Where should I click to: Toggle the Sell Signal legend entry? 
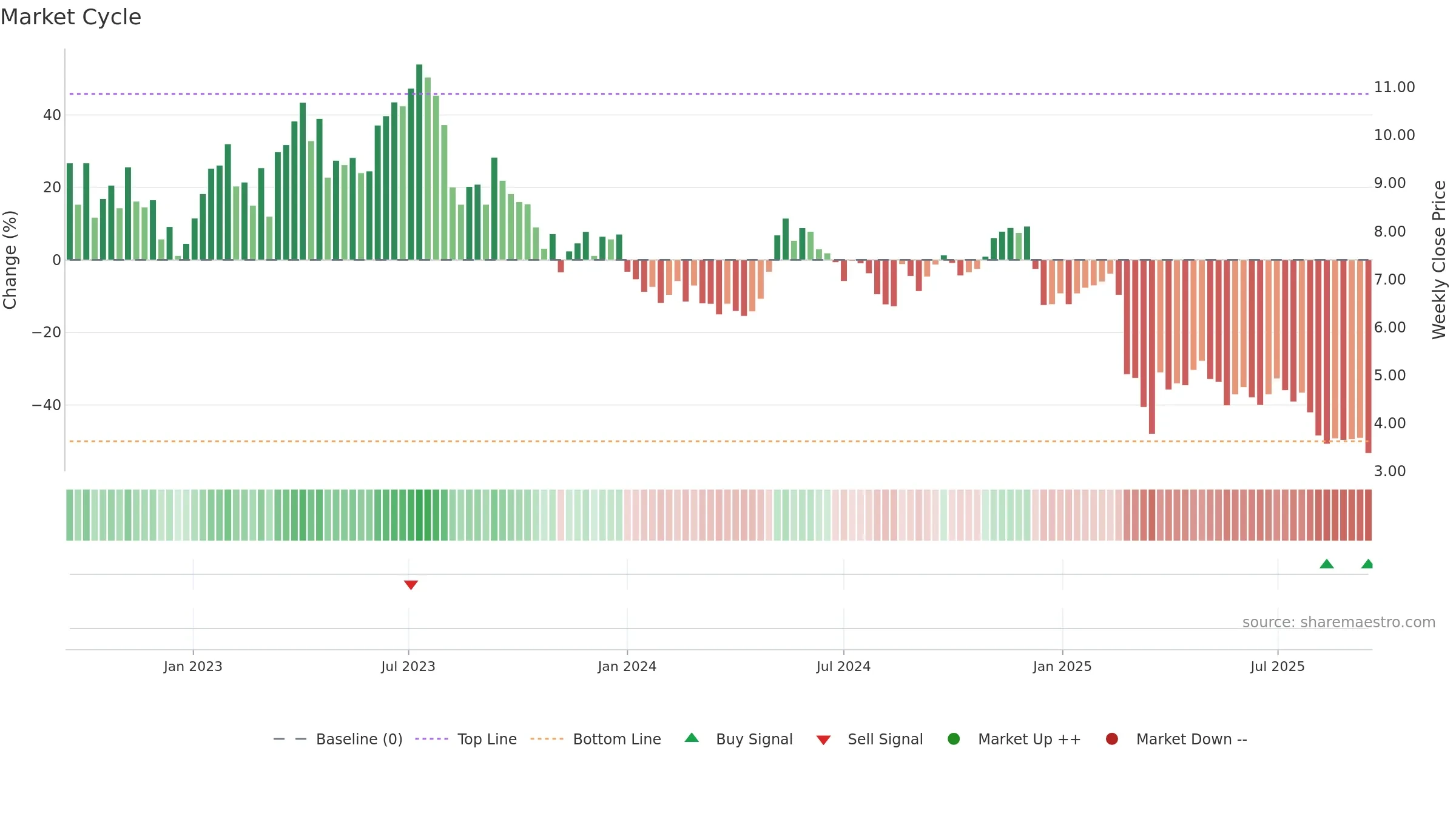pos(869,739)
